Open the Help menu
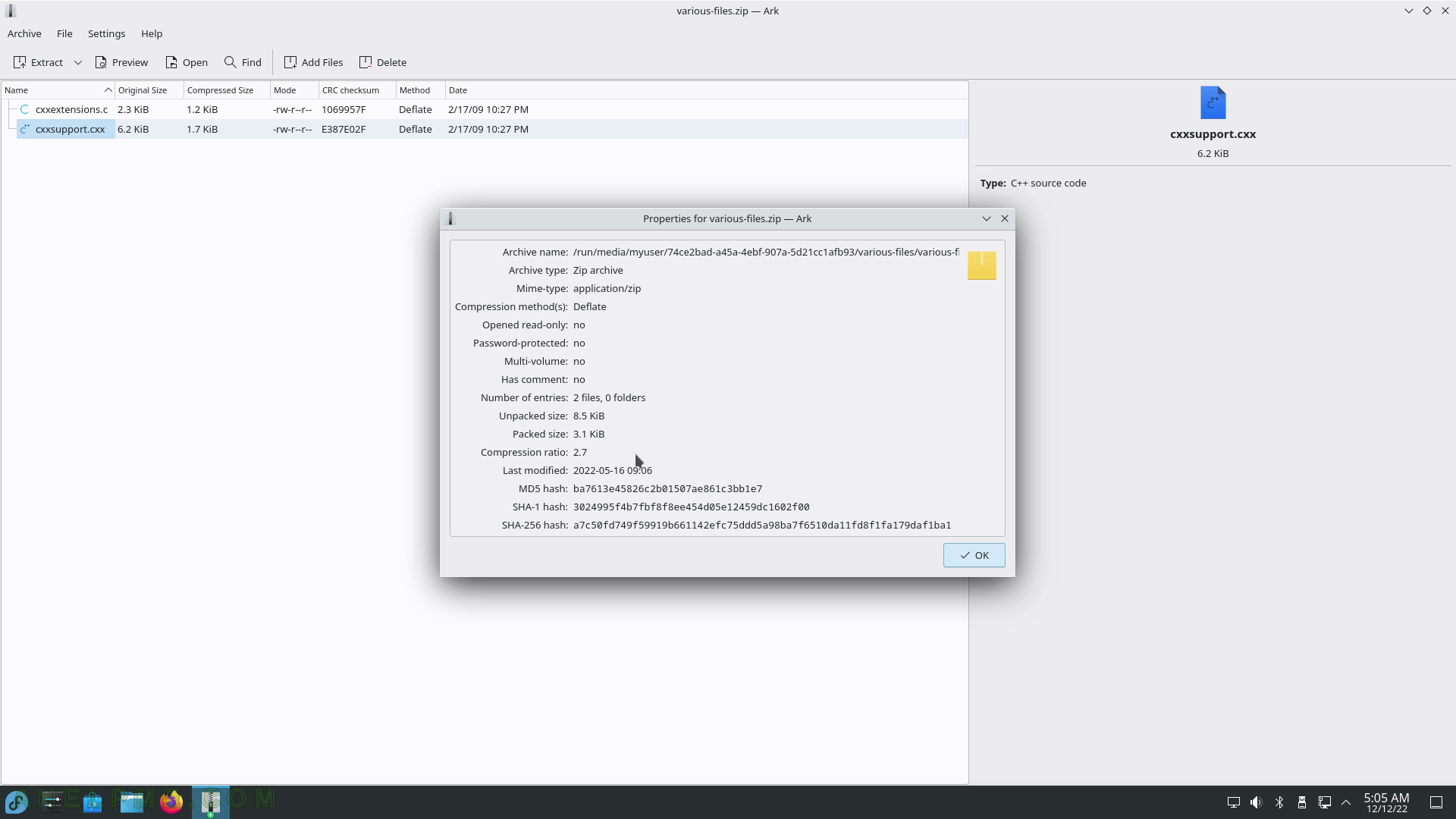 click(152, 33)
